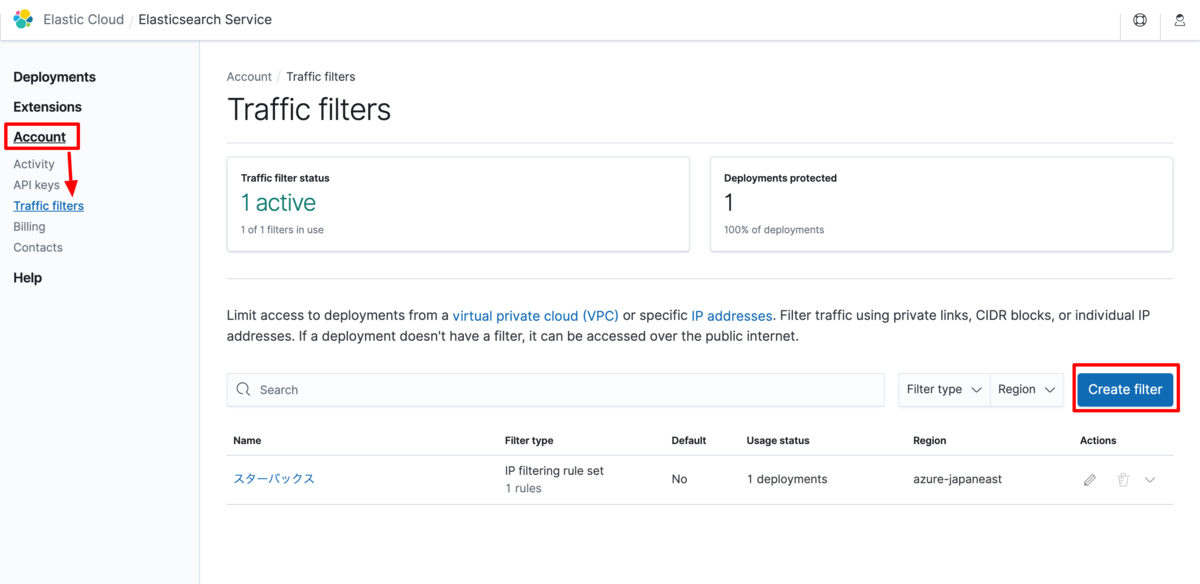Click Account breadcrumb link
Screen dimensions: 1200x584
[x=249, y=77]
